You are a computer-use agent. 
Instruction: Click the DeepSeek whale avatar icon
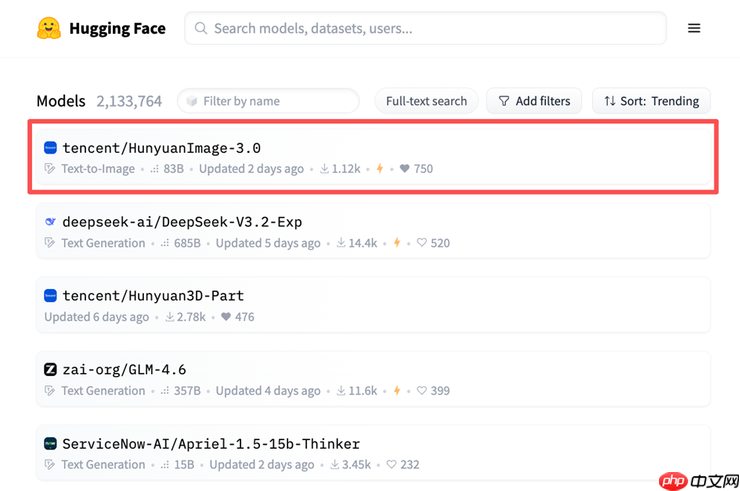click(x=51, y=222)
